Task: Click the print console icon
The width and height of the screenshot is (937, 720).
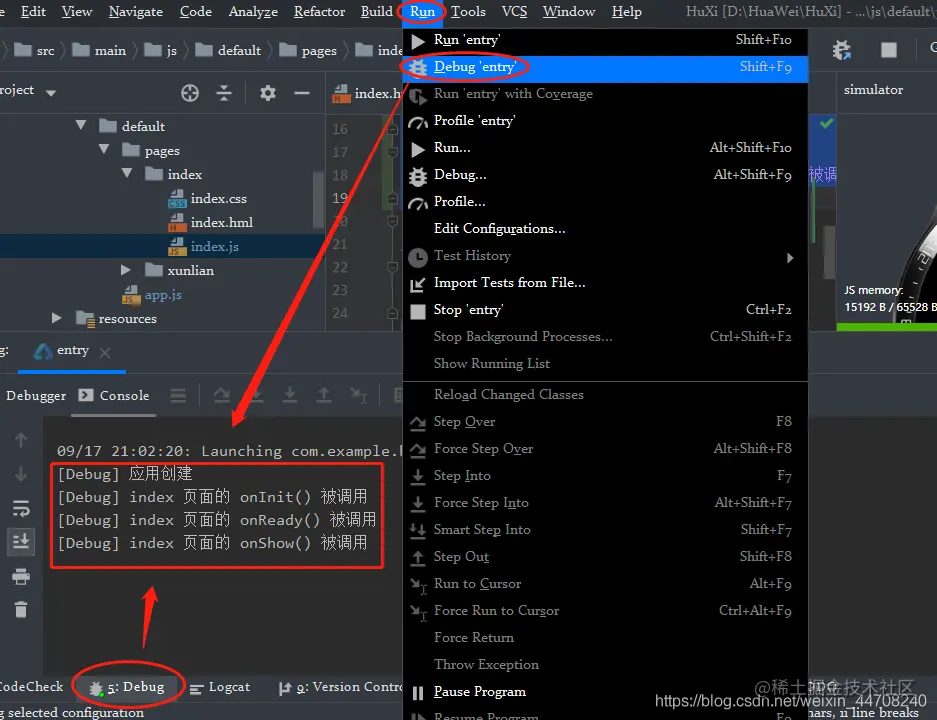Action: click(21, 577)
